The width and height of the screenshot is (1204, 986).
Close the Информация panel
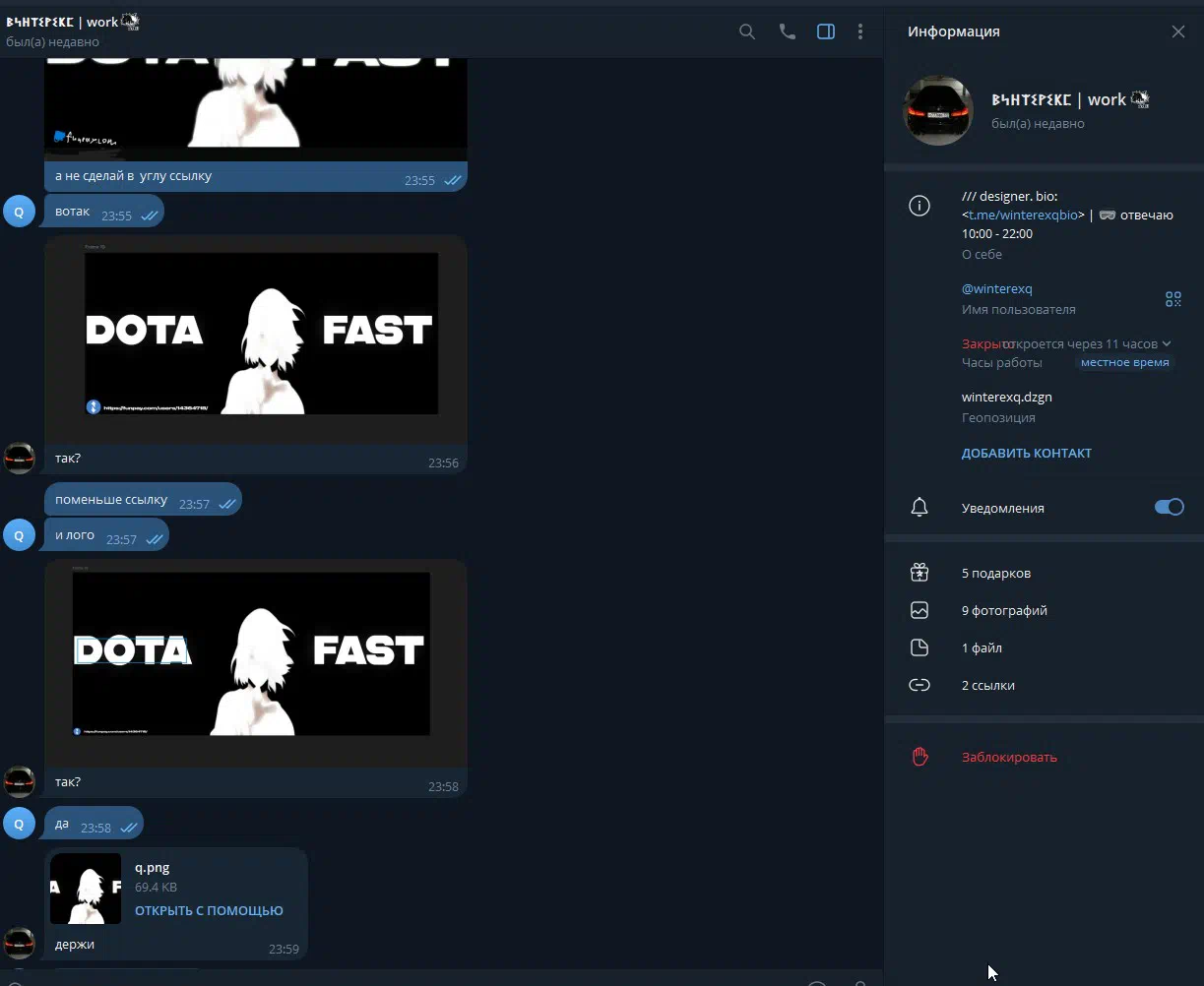click(1178, 31)
